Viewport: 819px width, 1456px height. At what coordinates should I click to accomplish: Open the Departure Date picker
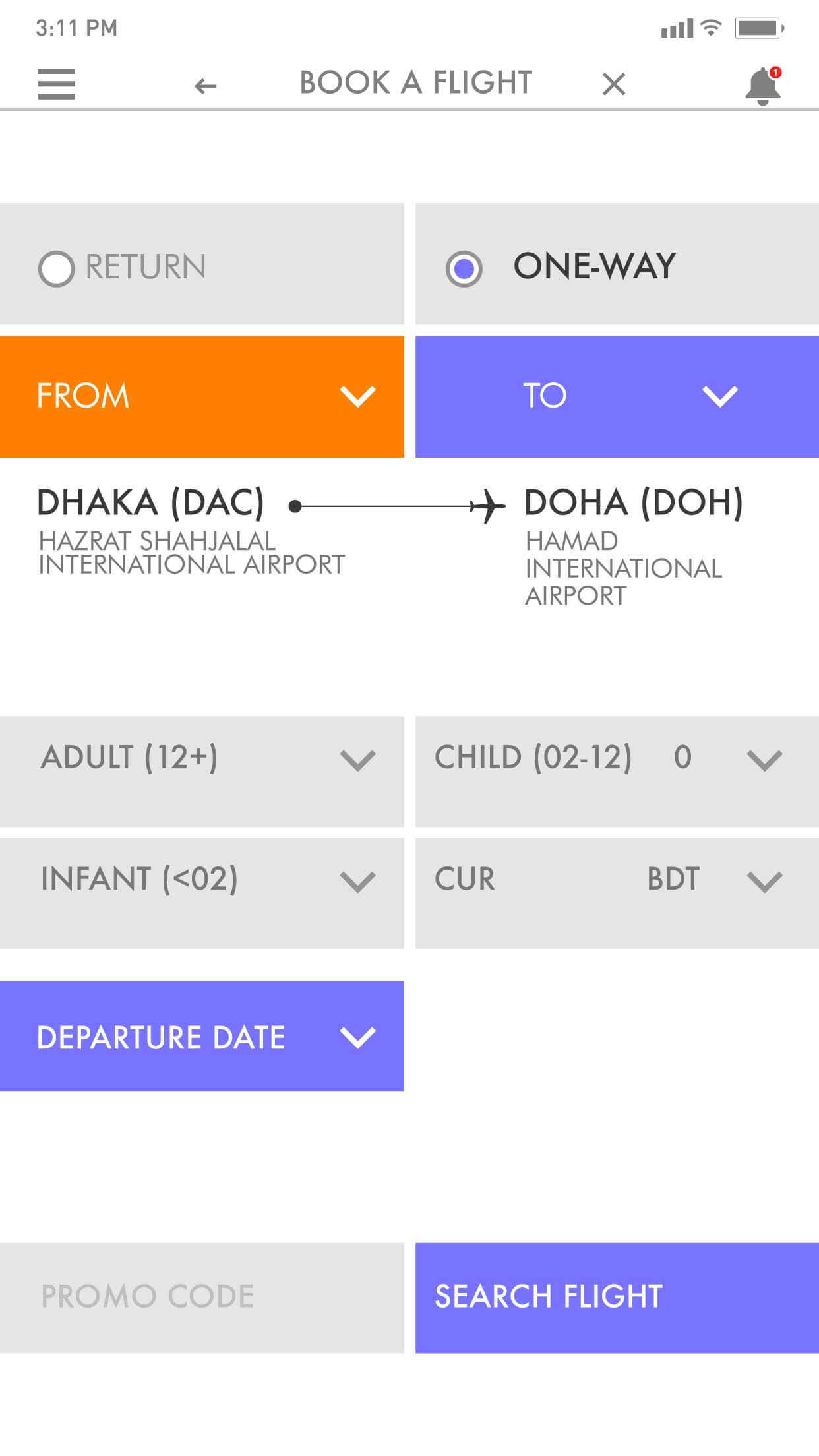202,1036
